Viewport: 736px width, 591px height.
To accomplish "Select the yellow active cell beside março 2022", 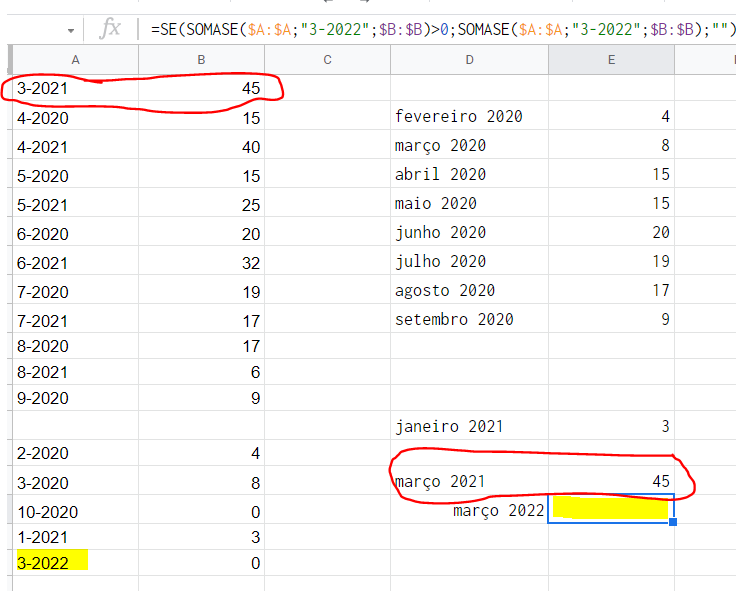I will (x=611, y=508).
